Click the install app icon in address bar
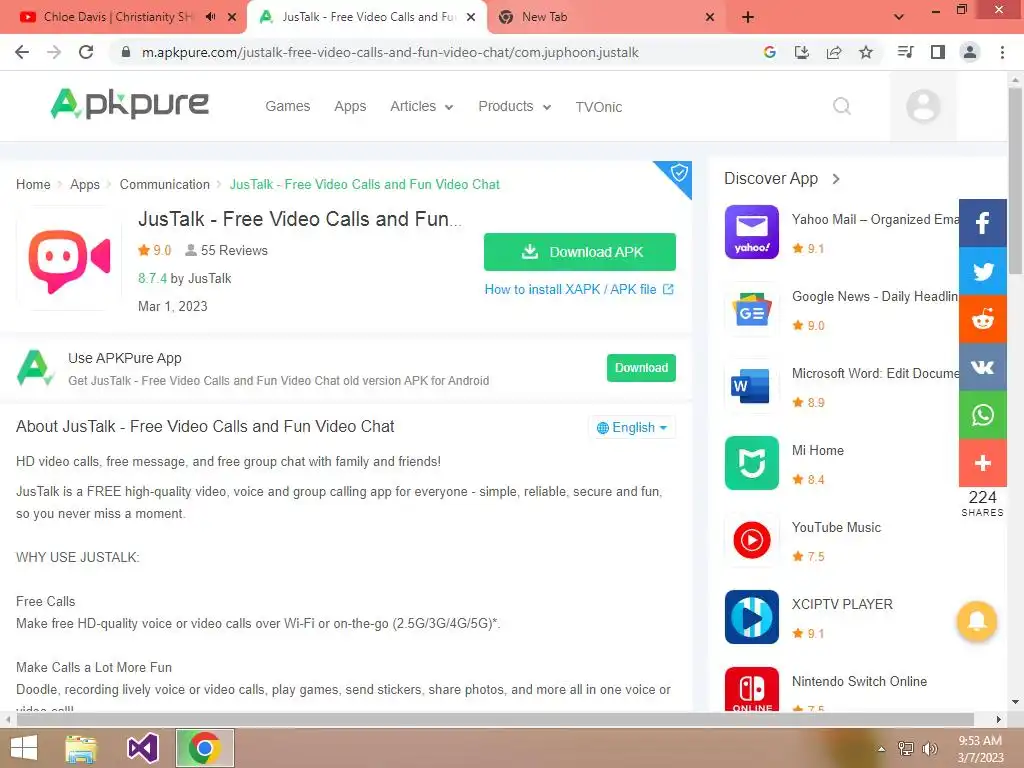This screenshot has width=1024, height=768. 801,52
